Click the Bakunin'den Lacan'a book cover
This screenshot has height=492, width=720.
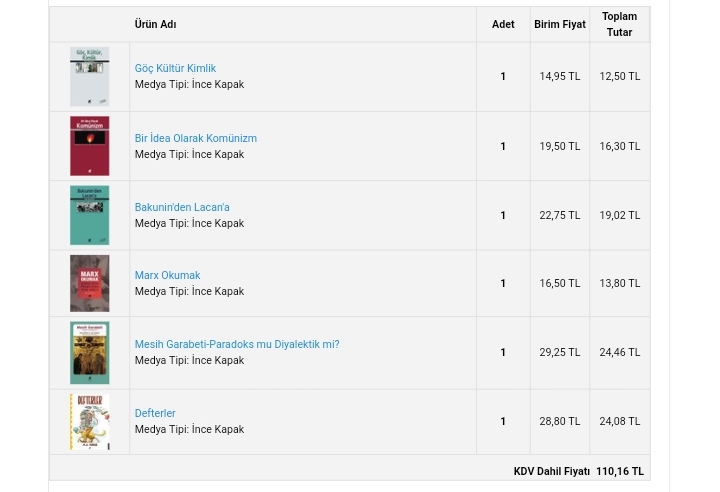pos(89,215)
